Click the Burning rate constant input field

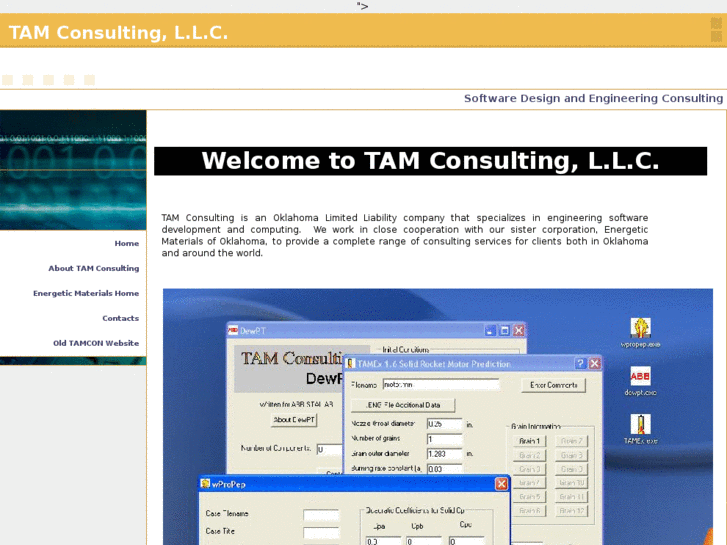445,468
